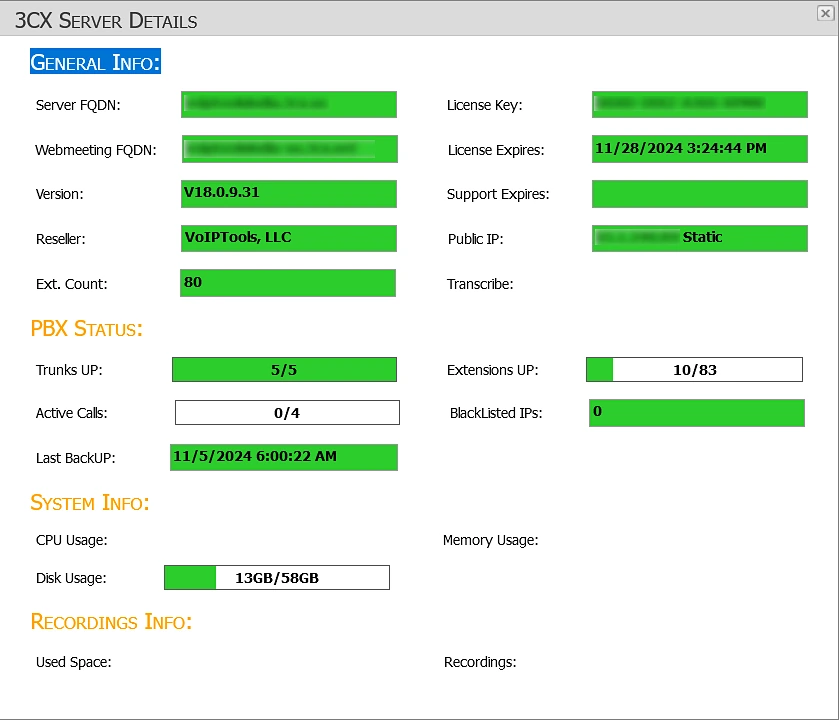The width and height of the screenshot is (839, 720).
Task: Click the CPU Usage label
Action: pos(72,540)
